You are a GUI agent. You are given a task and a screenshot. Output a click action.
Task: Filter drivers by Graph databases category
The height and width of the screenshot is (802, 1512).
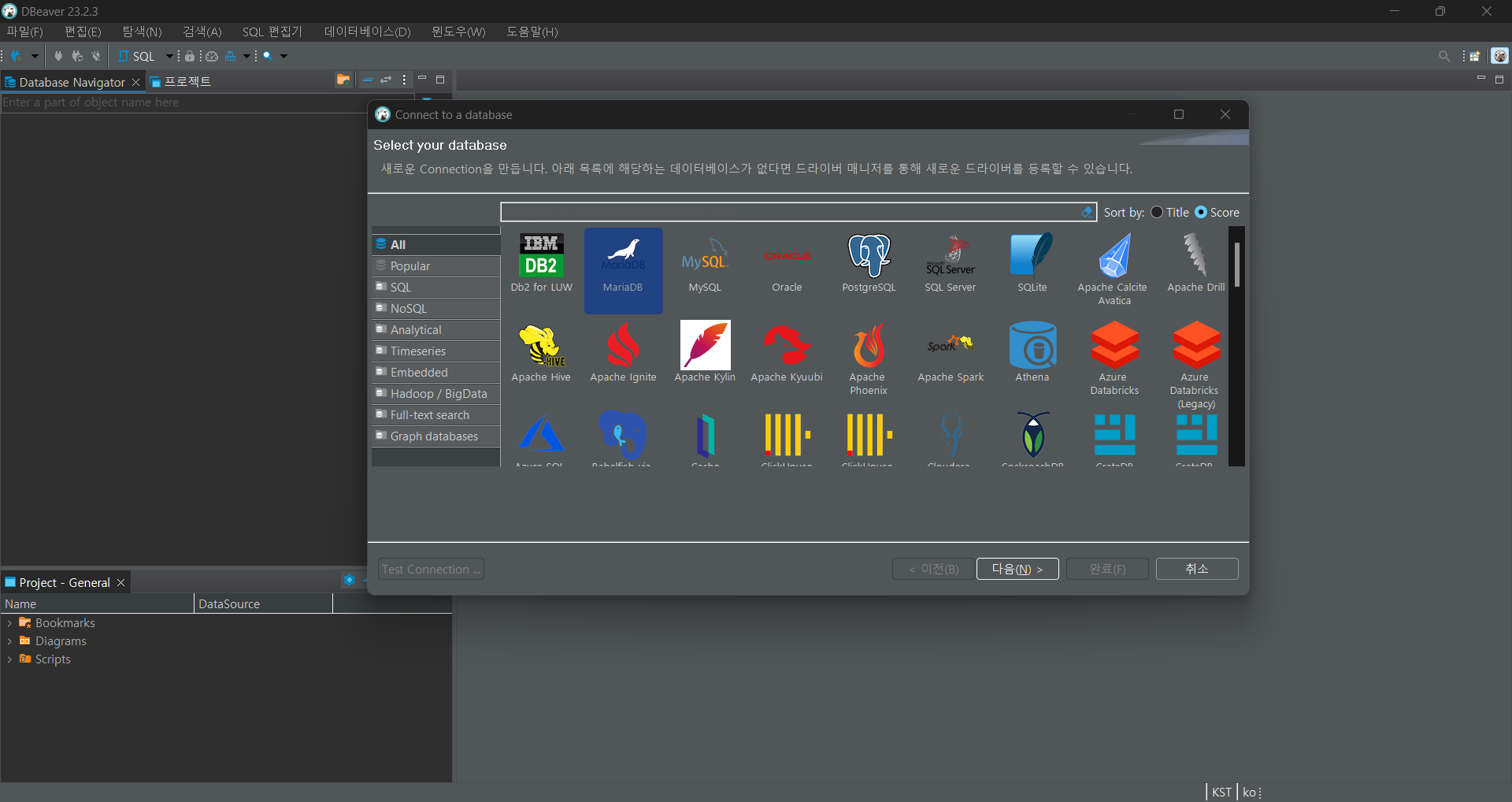[x=436, y=436]
